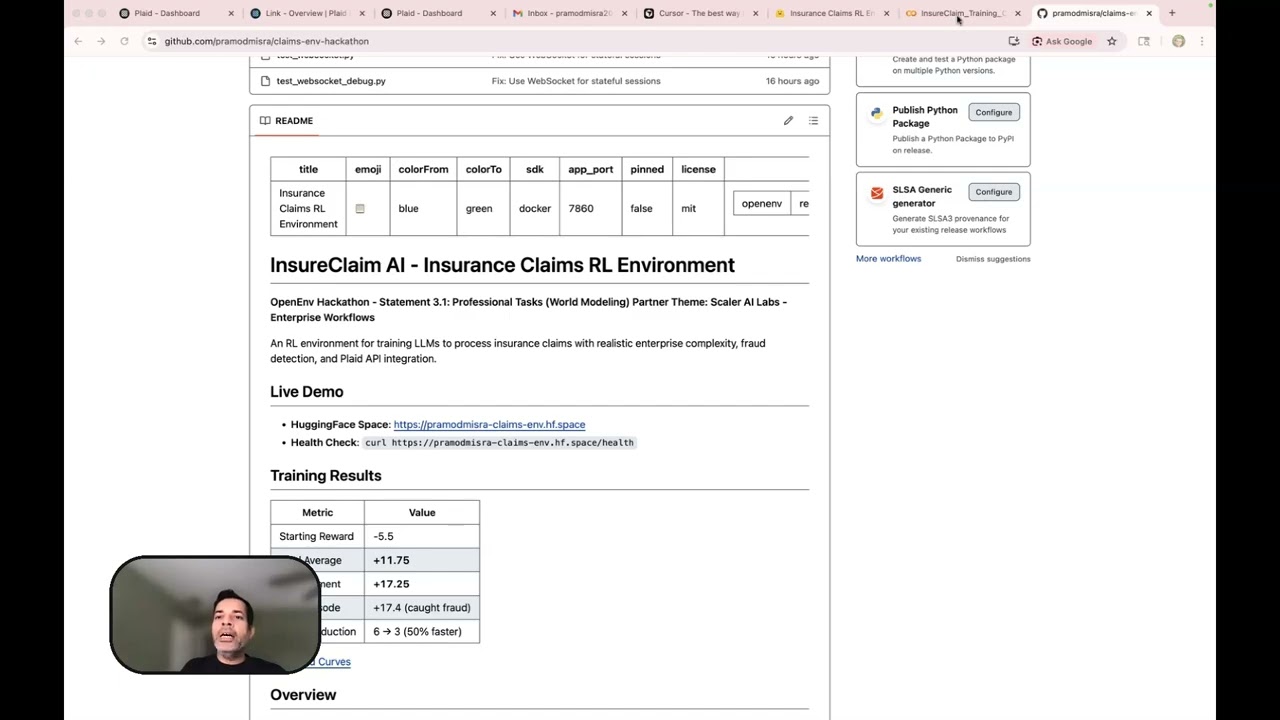This screenshot has width=1280, height=720.
Task: Click the "false" pinned cell
Action: tap(647, 208)
